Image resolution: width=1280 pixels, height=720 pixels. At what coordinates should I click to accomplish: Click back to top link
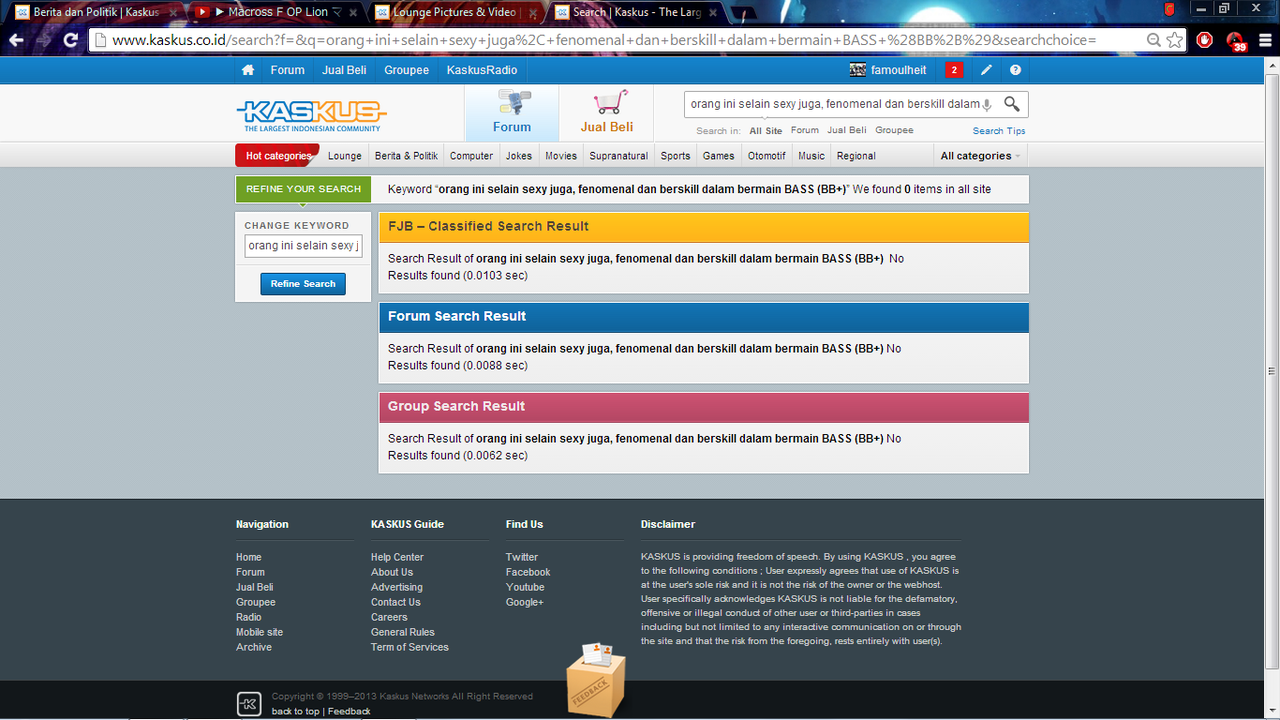(296, 711)
